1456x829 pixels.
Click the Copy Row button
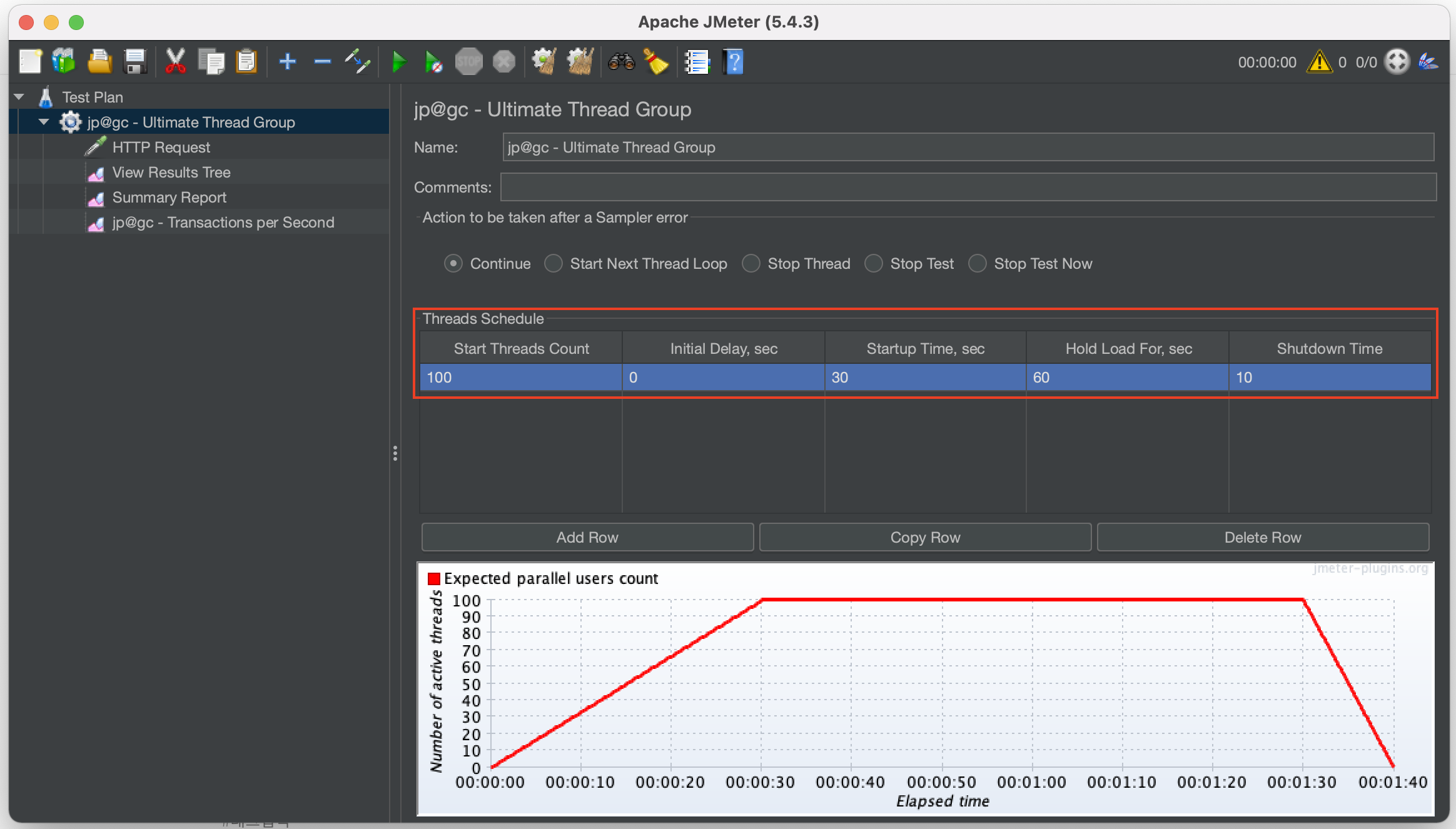(x=925, y=537)
